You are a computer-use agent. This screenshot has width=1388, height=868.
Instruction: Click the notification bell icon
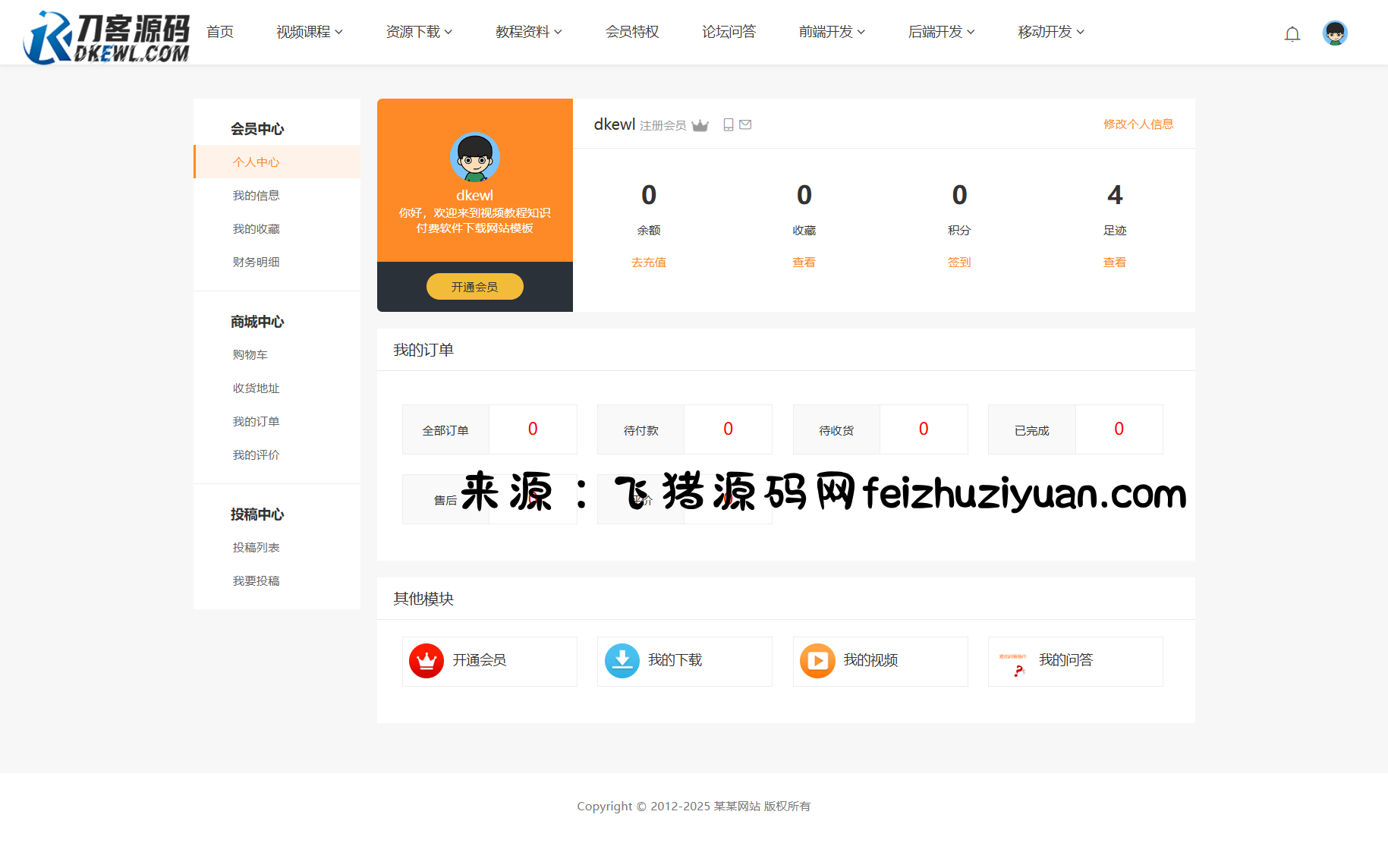1292,34
